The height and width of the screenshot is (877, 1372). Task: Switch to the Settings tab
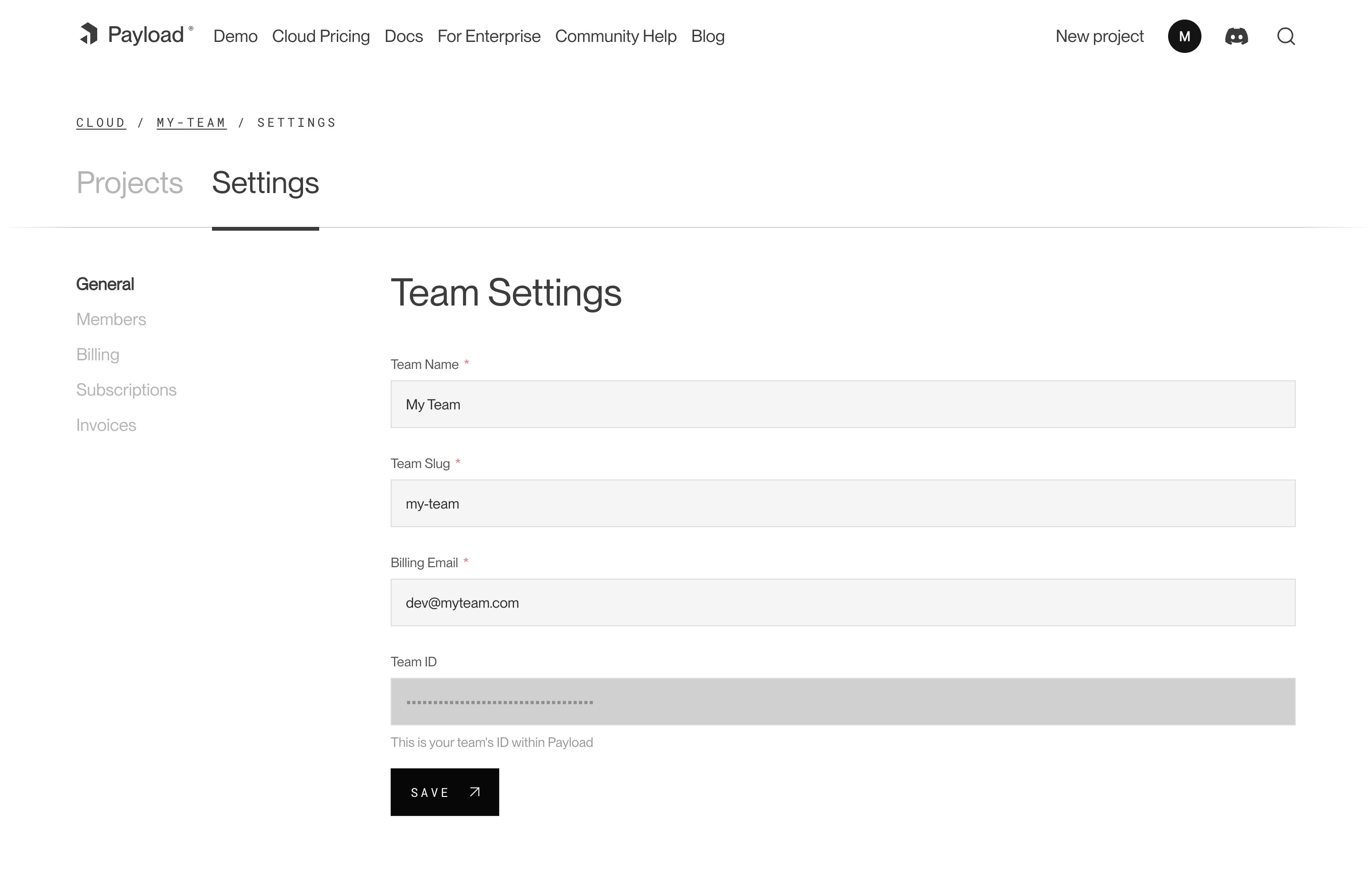265,183
